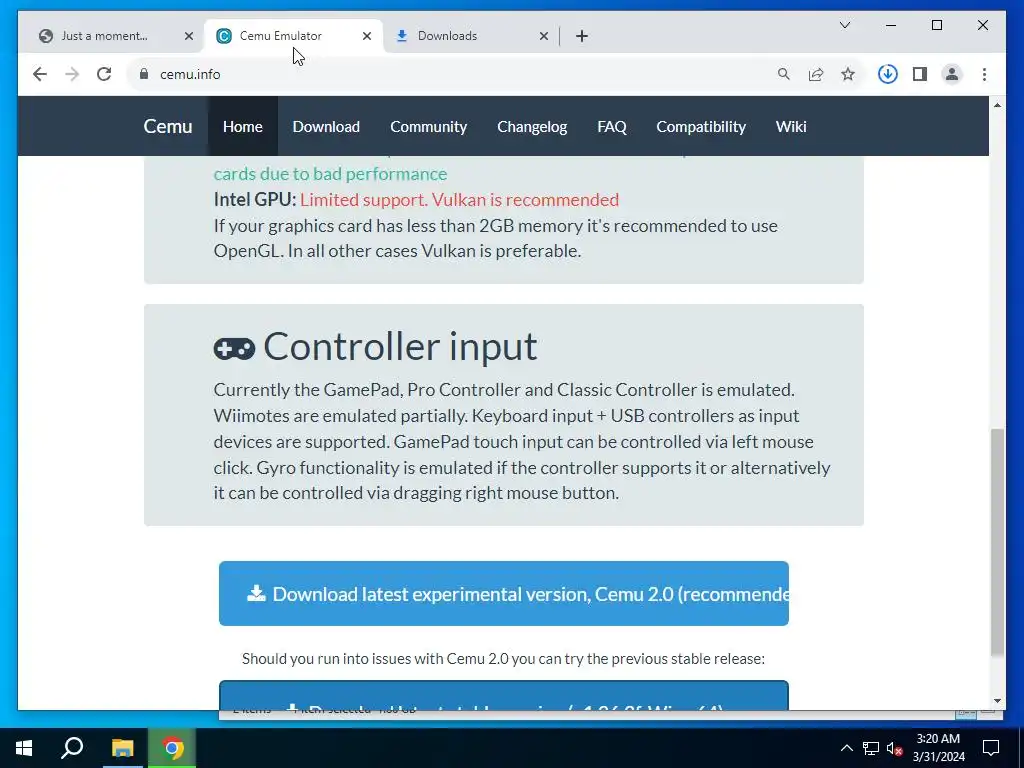Screen dimensions: 1024x768
Task: Open the notification center icon
Action: 991,748
